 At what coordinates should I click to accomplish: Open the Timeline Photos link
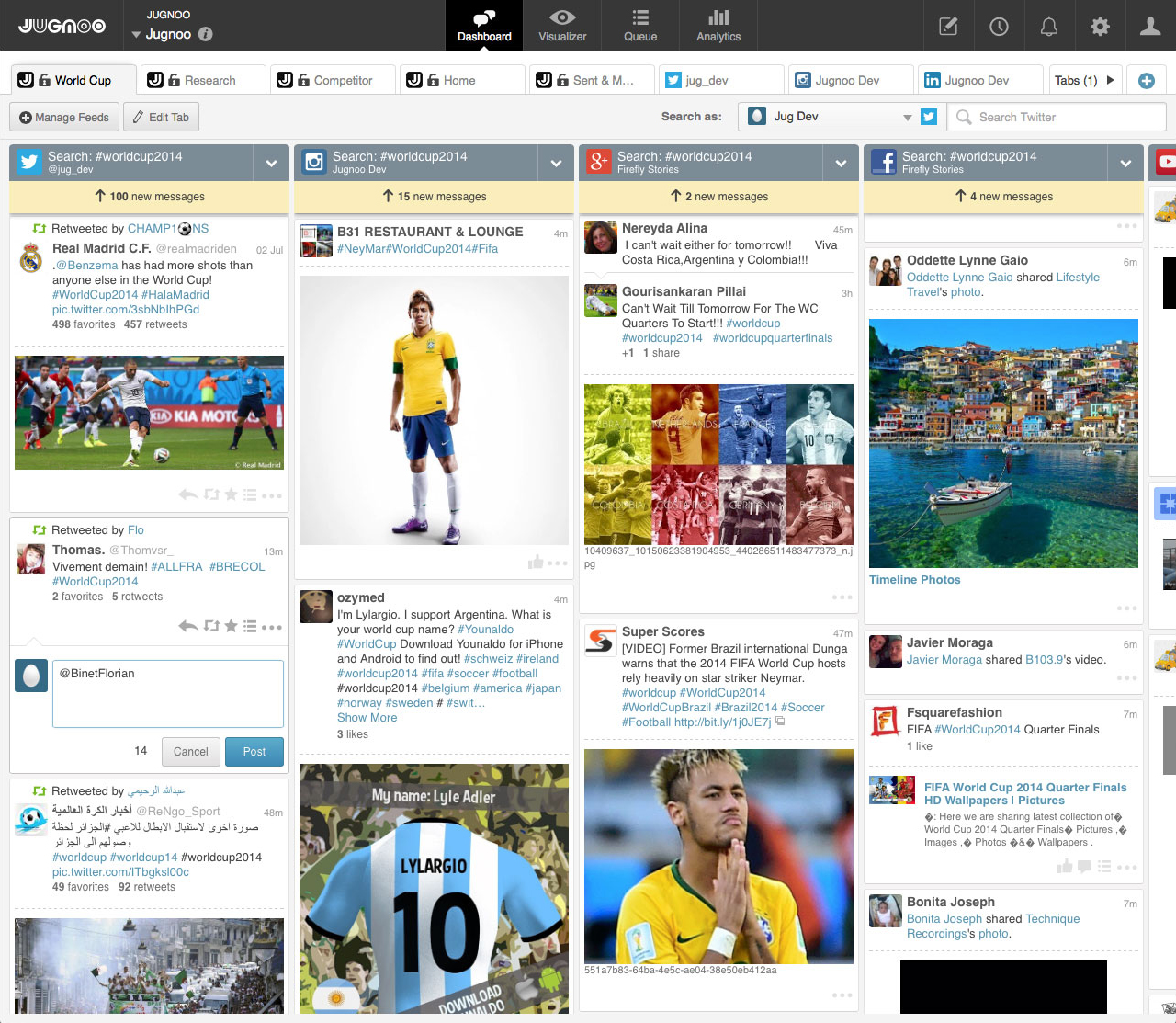[915, 579]
